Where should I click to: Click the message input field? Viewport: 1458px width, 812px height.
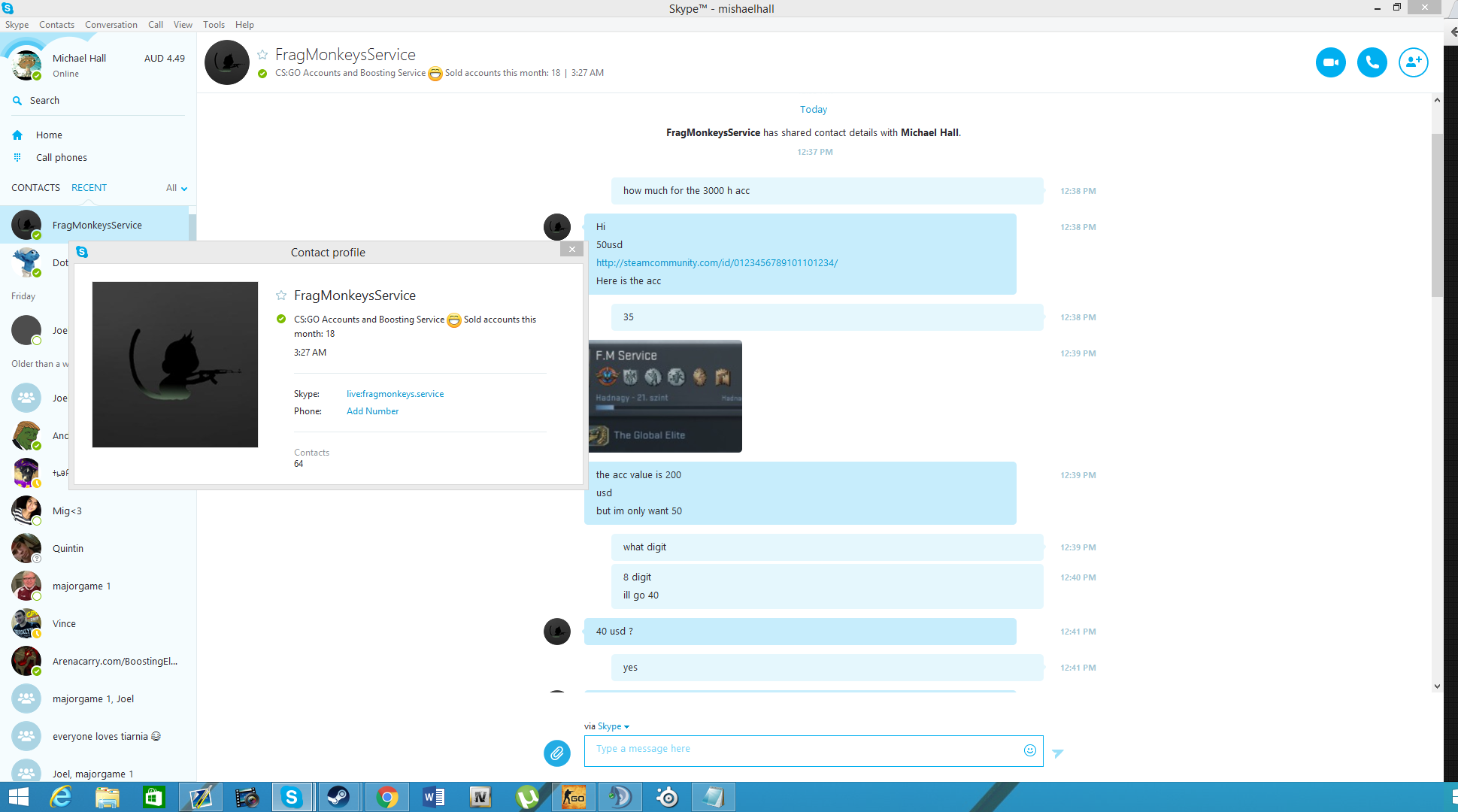(805, 750)
